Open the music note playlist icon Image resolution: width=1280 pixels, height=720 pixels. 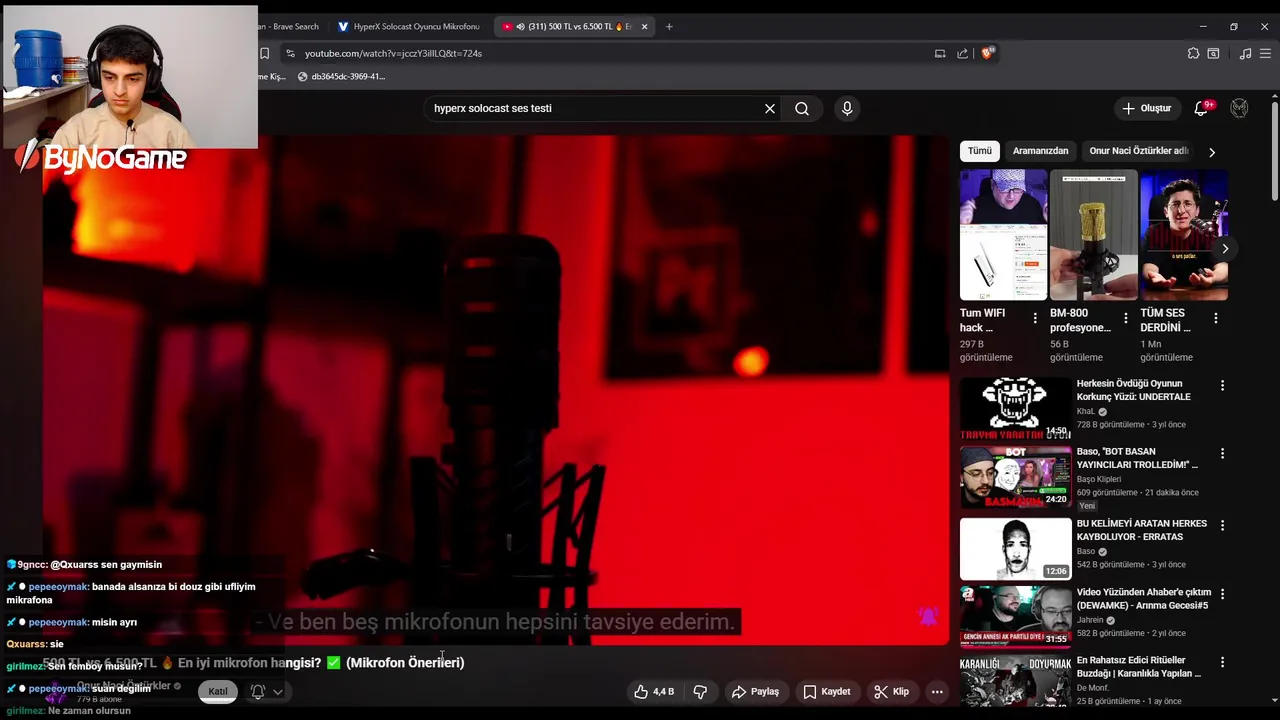1245,53
